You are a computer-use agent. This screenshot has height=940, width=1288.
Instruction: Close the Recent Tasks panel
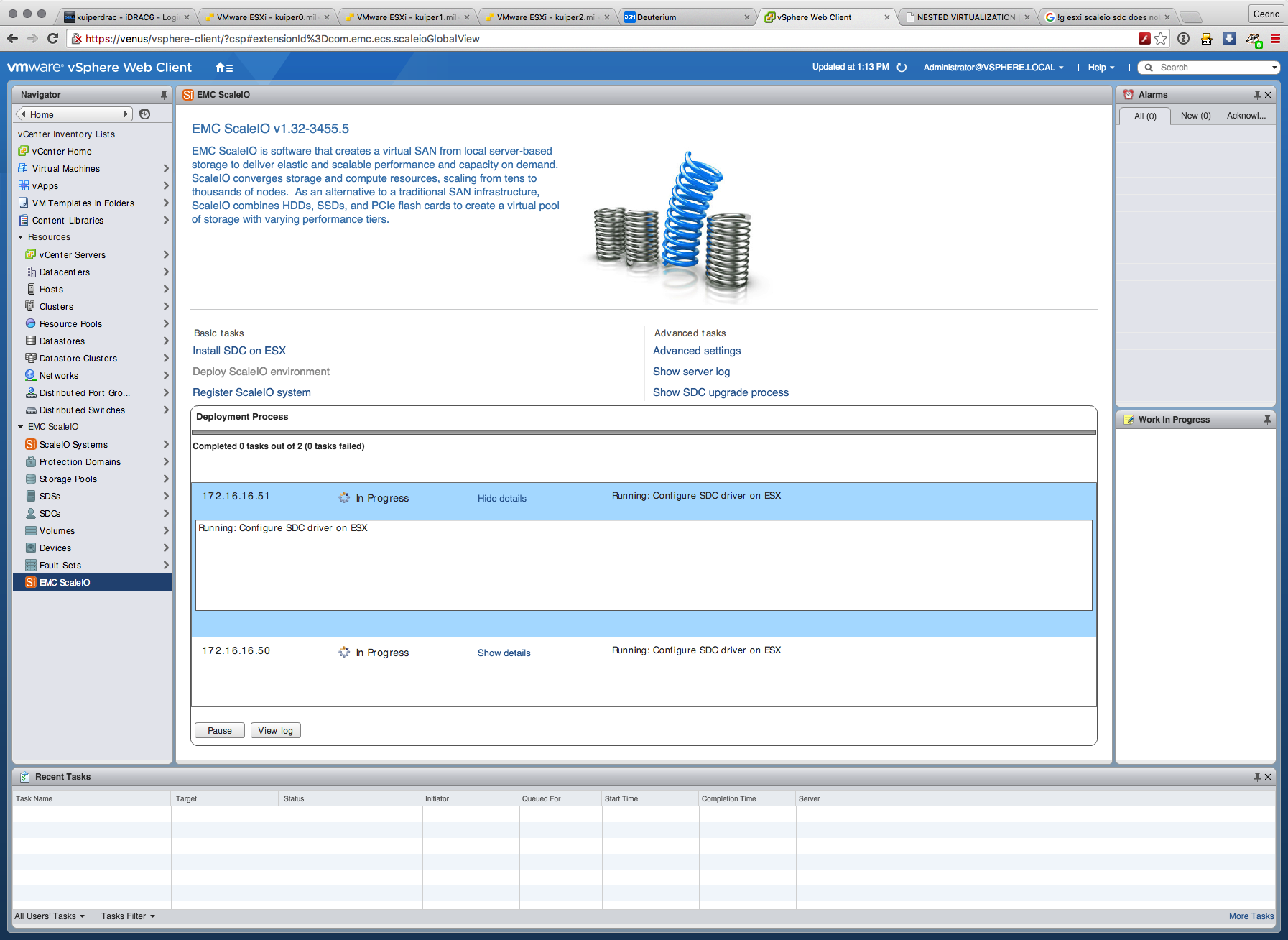[1268, 777]
